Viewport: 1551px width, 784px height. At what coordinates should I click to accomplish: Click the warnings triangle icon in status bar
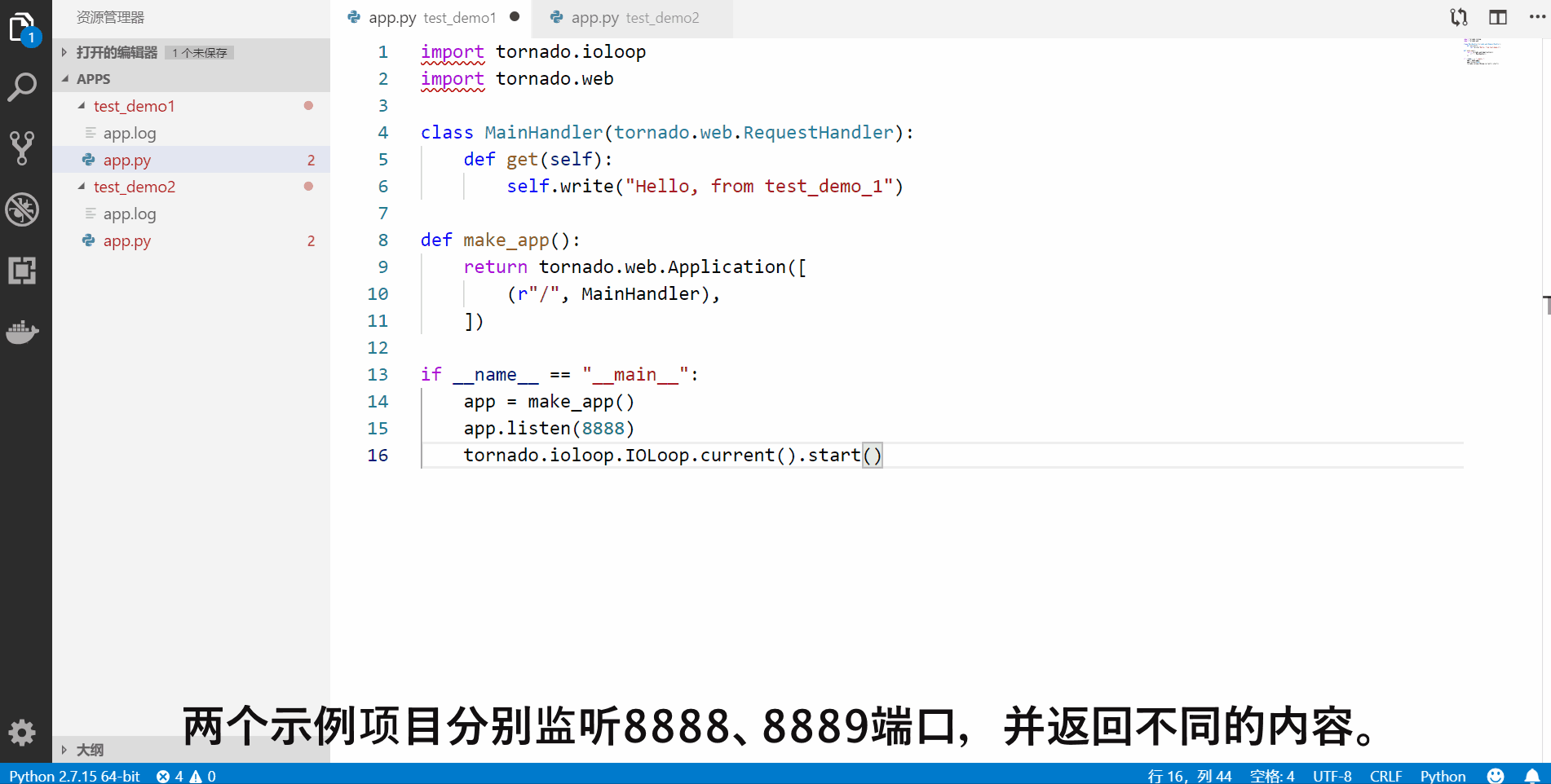[x=196, y=776]
